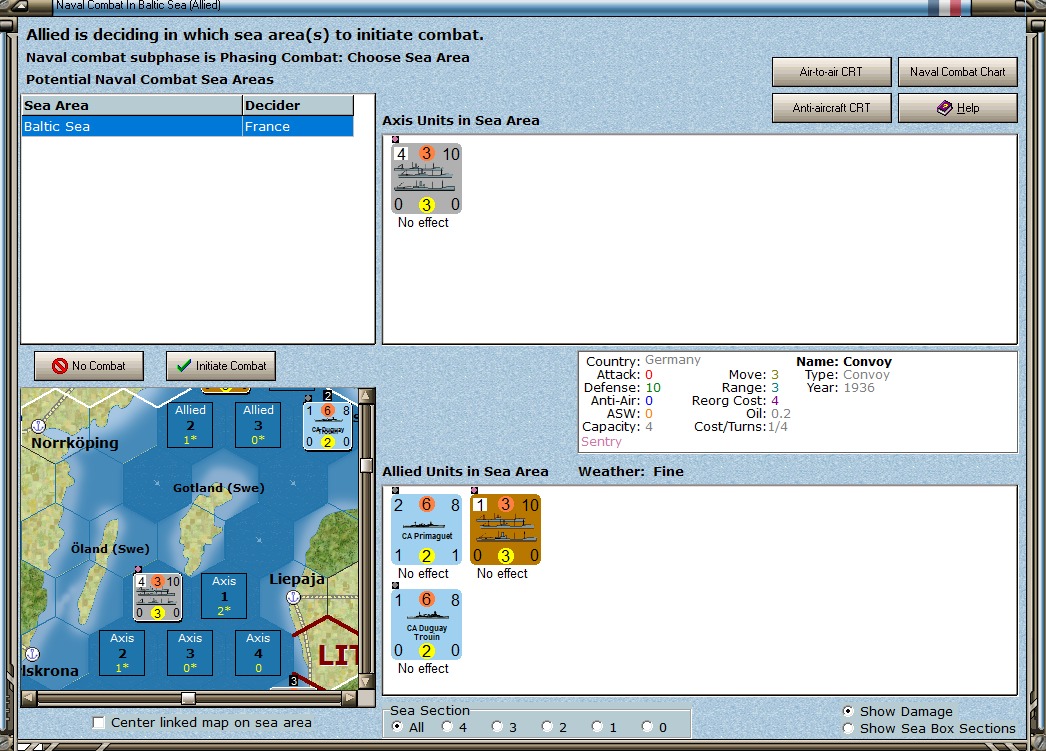Click the map vertical scrollbar thumb
The image size is (1046, 751).
(x=366, y=465)
